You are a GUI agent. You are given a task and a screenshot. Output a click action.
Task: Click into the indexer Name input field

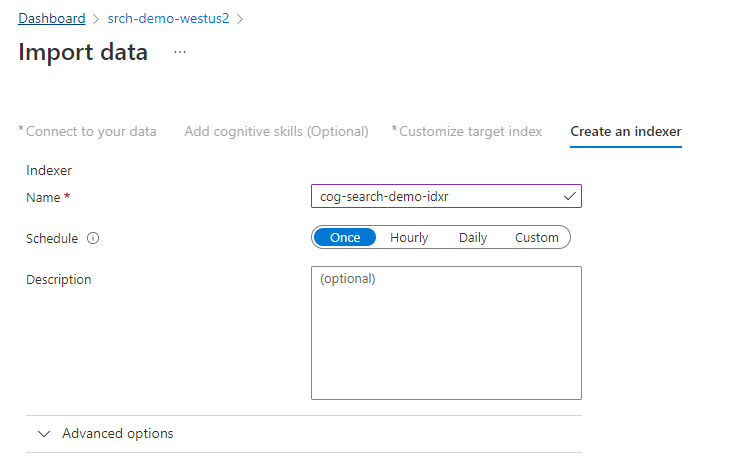[436, 197]
